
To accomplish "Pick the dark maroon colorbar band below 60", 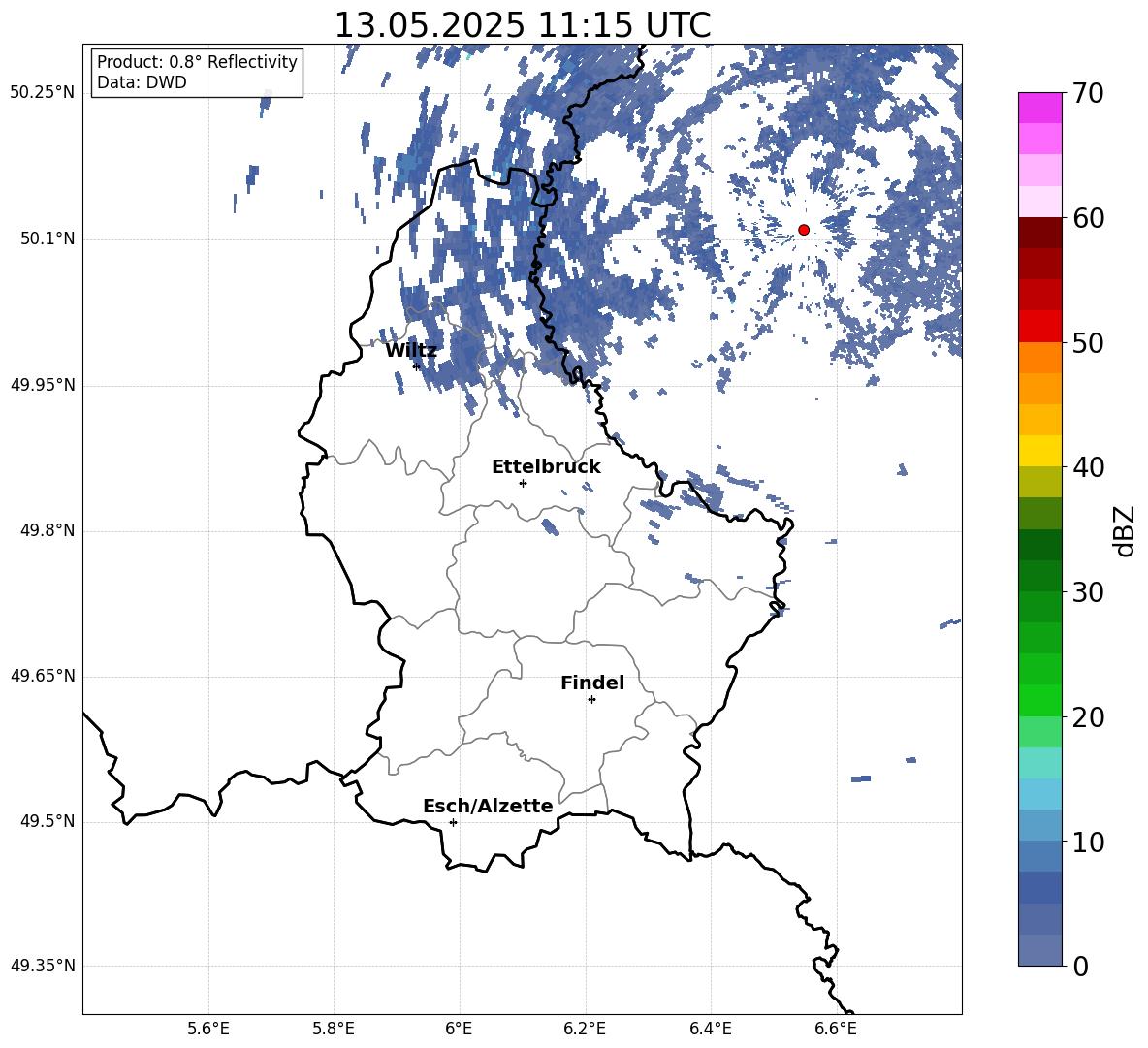I will pyautogui.click(x=1040, y=233).
